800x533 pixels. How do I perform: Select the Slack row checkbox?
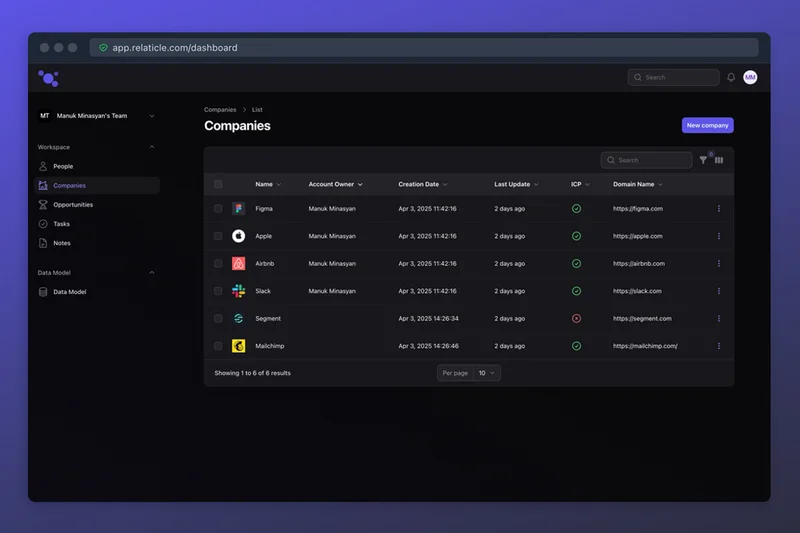coord(218,291)
